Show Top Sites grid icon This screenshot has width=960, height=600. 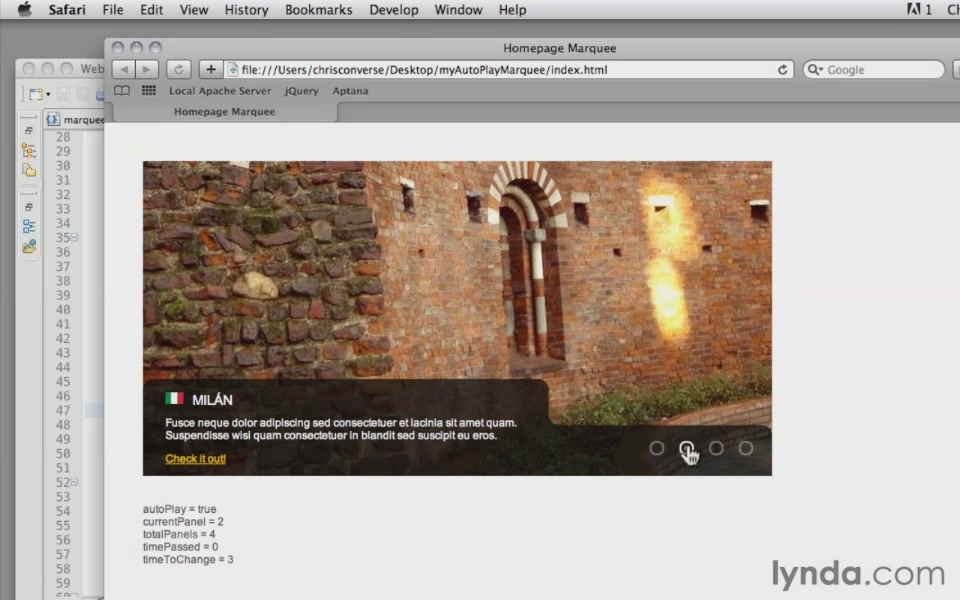pos(148,91)
